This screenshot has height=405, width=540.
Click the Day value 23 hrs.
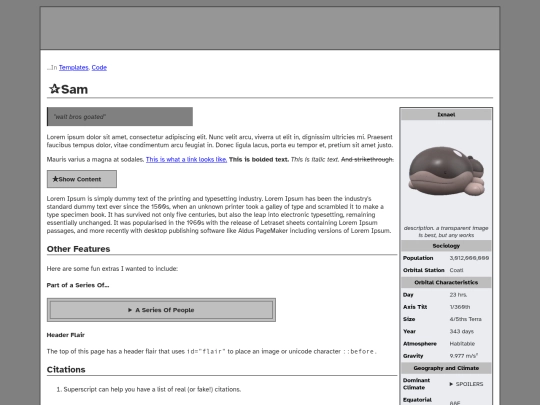pos(458,295)
